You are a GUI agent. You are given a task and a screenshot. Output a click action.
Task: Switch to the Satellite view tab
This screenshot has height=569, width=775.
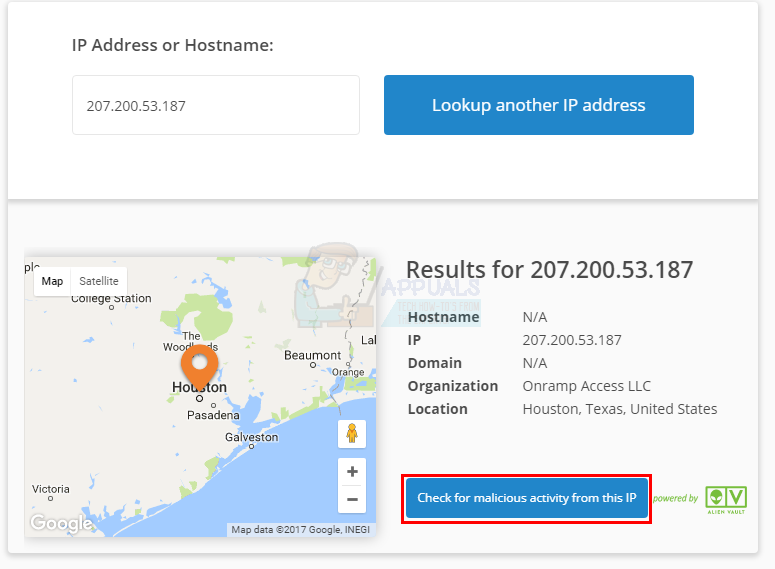99,281
